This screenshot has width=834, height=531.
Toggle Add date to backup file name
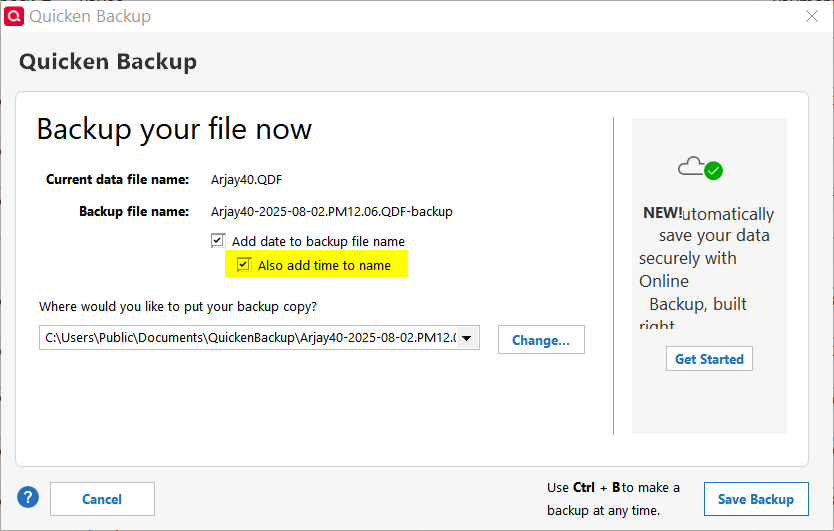point(218,240)
